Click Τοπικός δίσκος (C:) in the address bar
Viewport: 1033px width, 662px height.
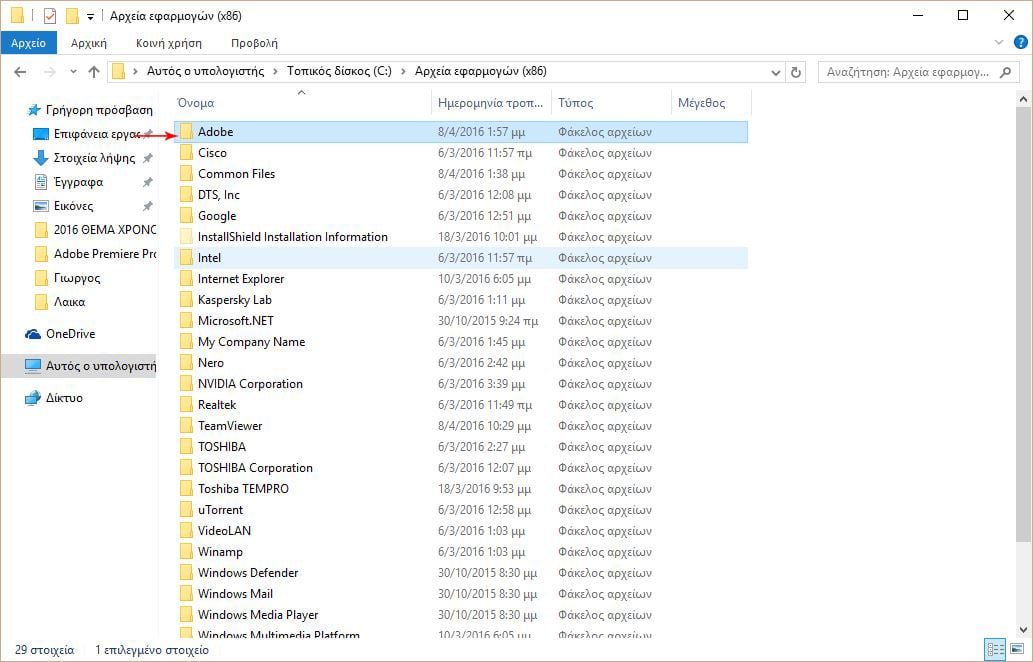coord(339,71)
